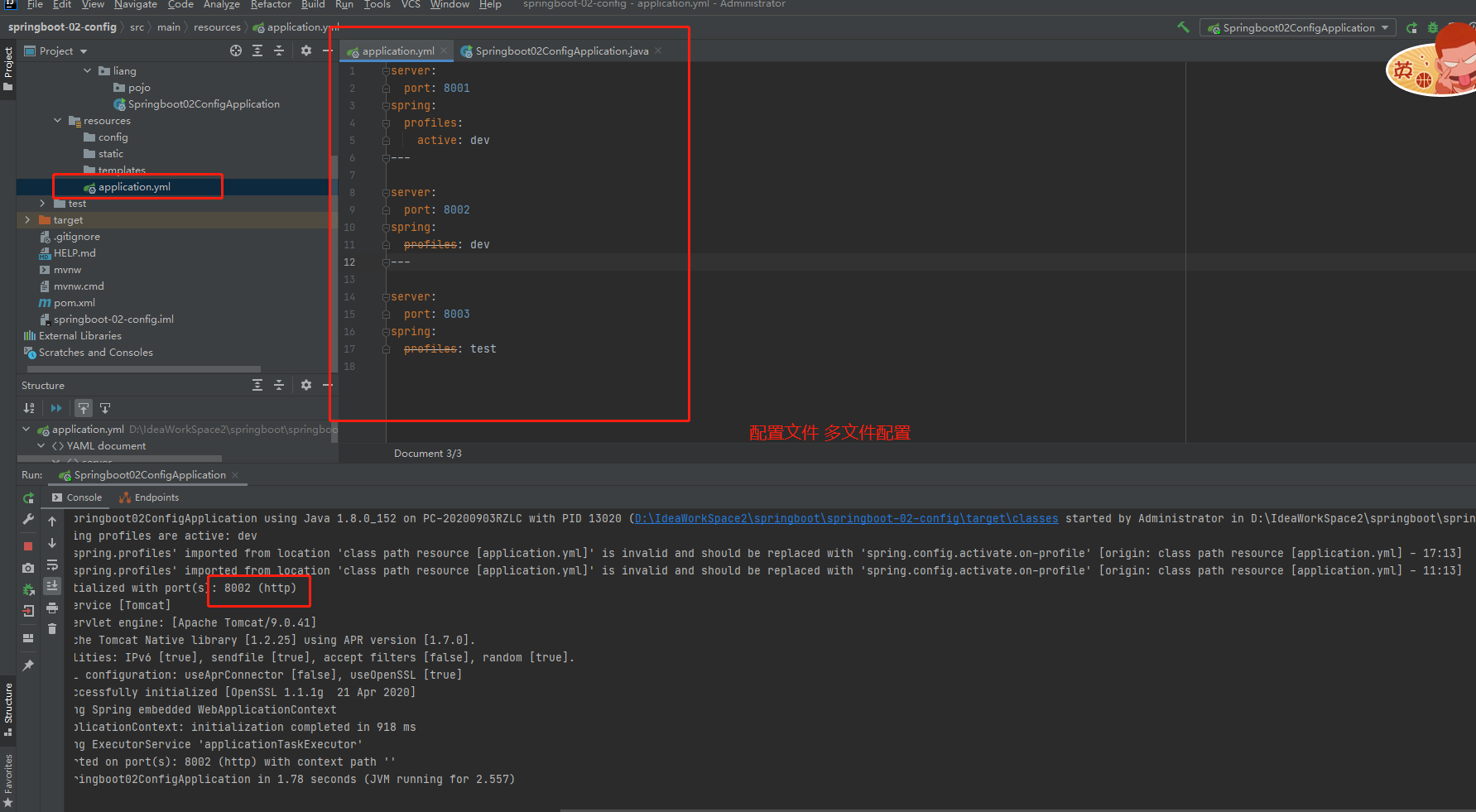The image size is (1476, 812).
Task: Toggle alphabetical sort in Structure panel
Action: [29, 408]
